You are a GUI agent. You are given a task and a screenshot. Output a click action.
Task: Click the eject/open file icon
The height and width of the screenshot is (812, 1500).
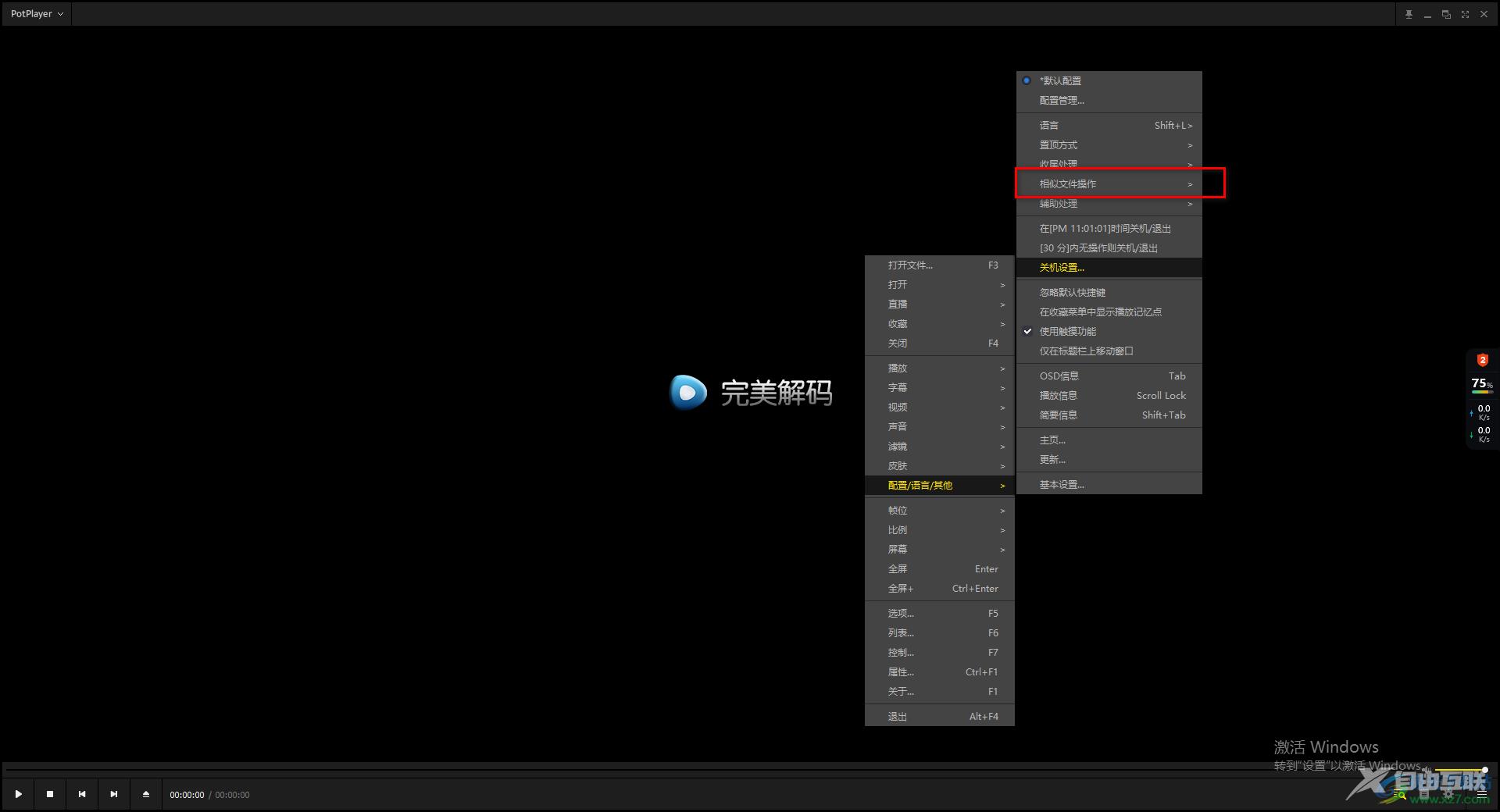146,794
